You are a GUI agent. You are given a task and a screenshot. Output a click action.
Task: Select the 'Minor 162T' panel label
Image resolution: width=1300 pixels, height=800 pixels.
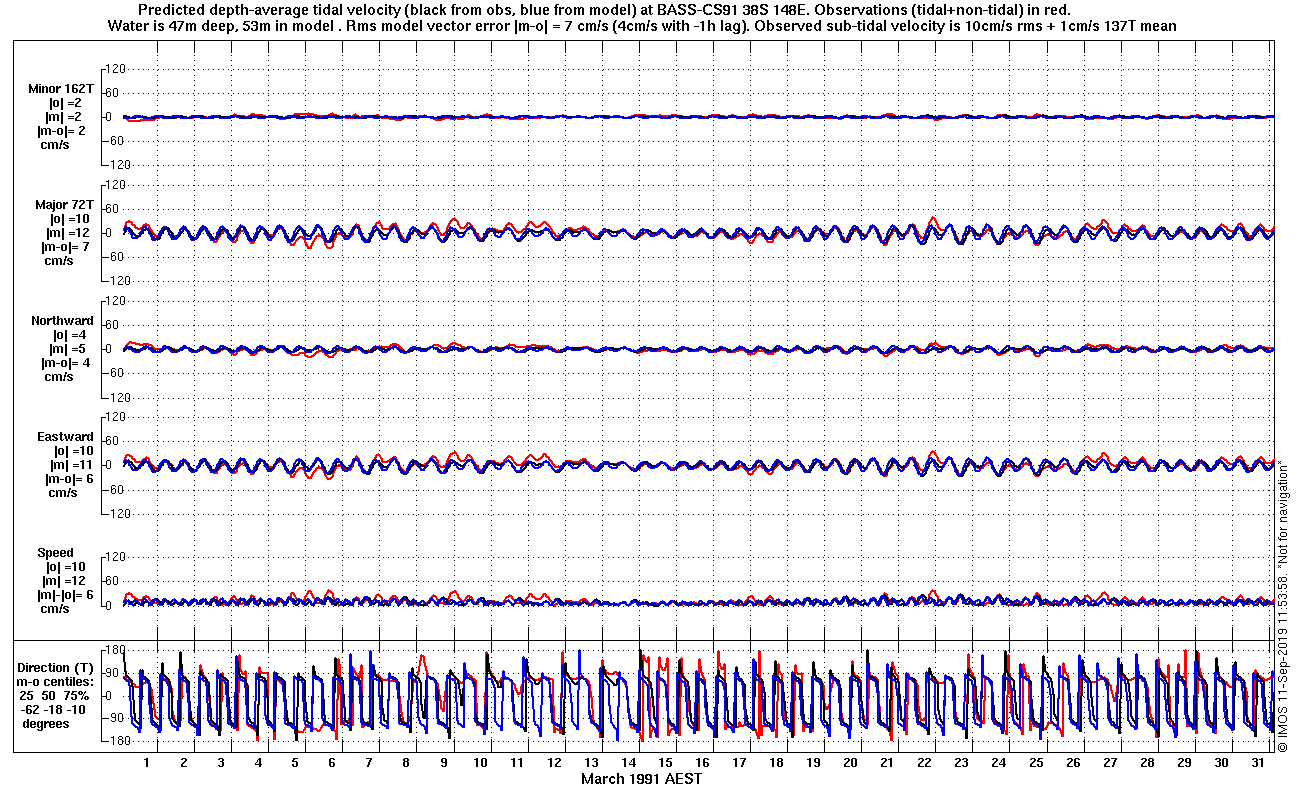pyautogui.click(x=61, y=89)
